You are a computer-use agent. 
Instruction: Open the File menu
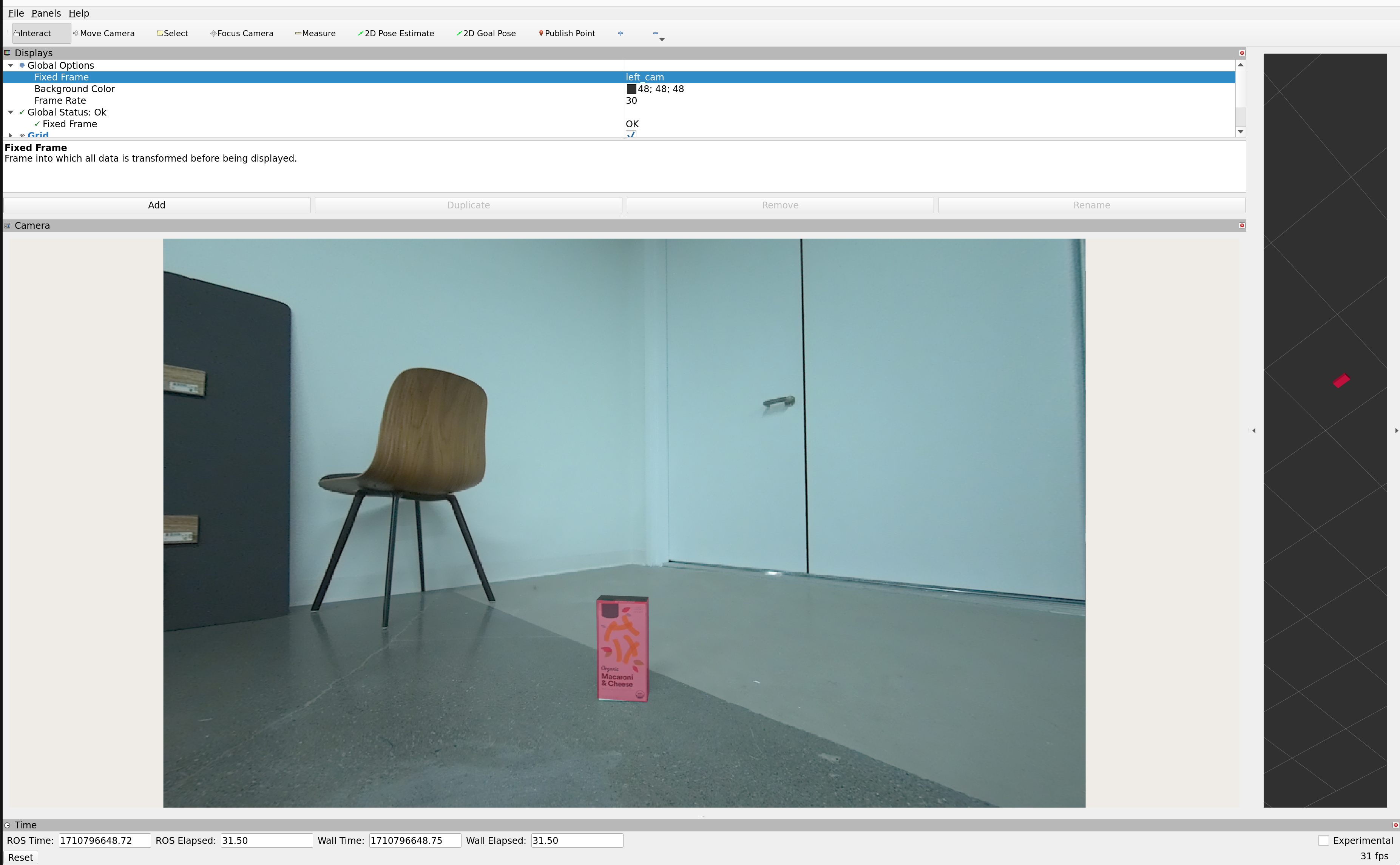click(x=16, y=13)
